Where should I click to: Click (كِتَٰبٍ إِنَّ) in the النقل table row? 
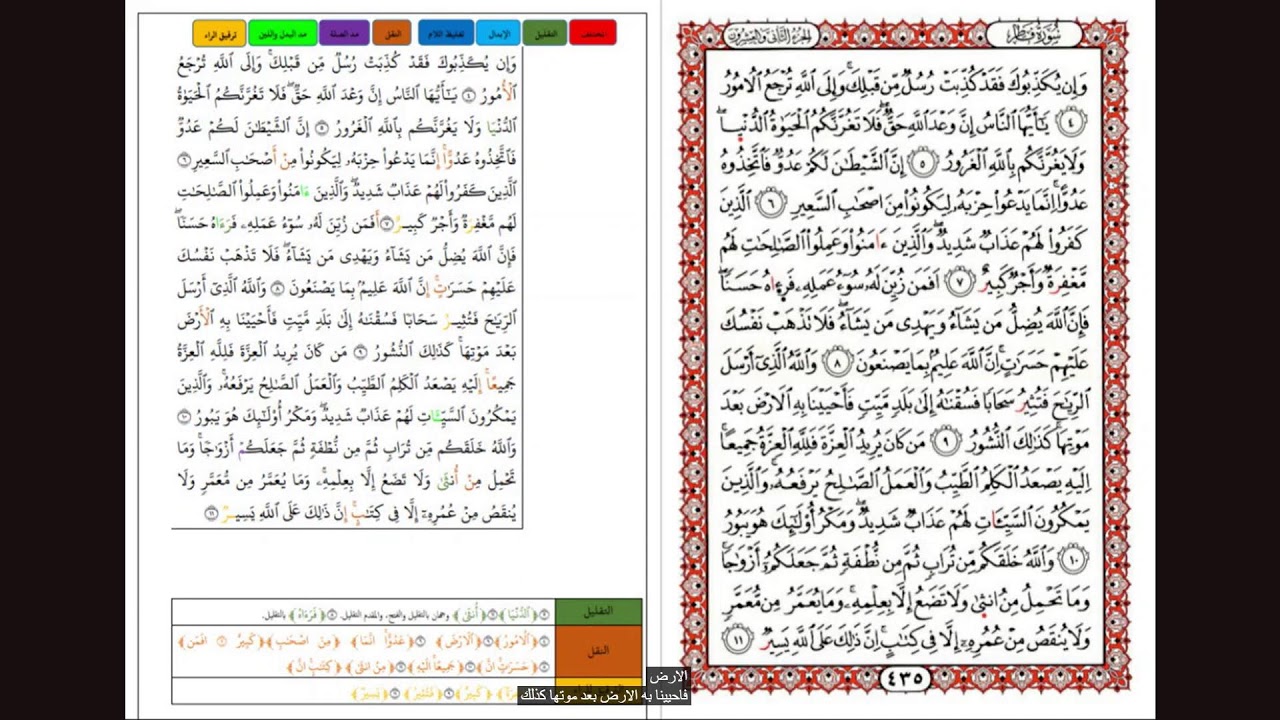pos(314,668)
